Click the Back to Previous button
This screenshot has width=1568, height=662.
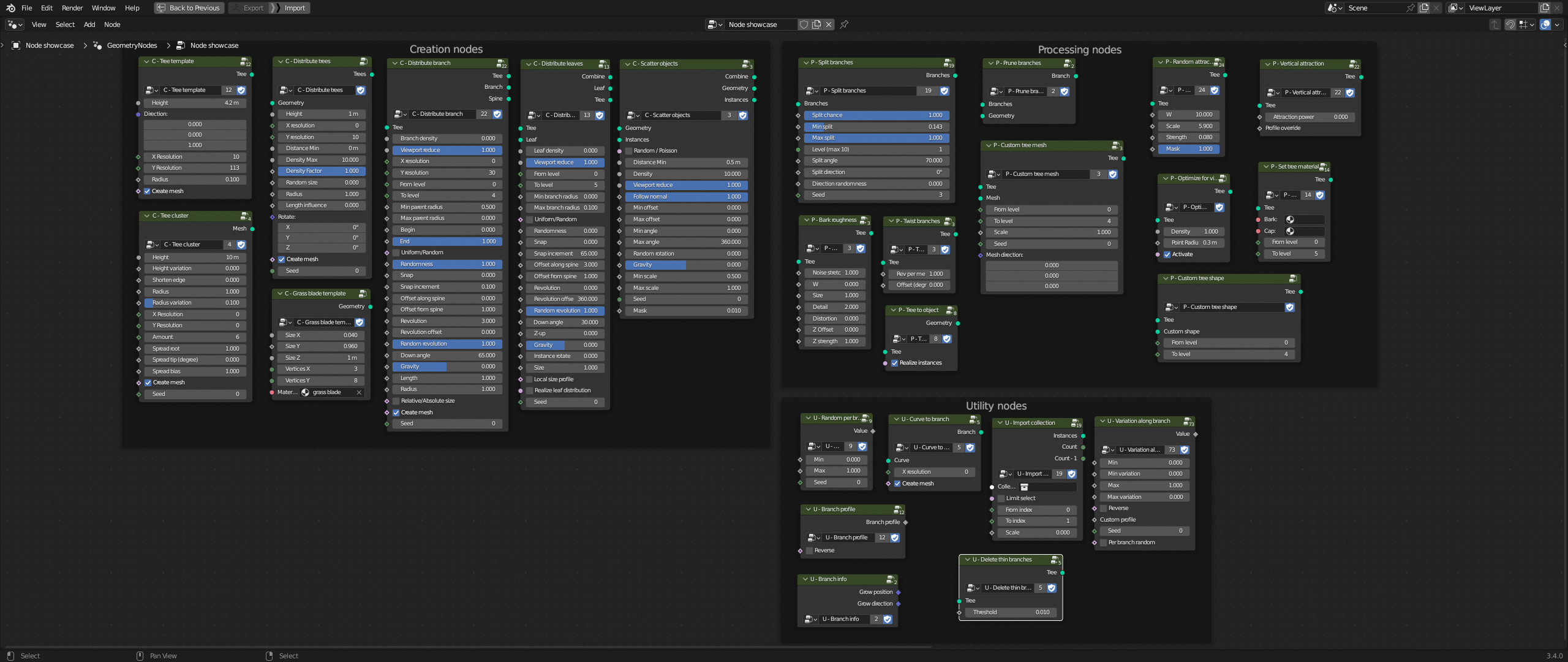coord(189,8)
